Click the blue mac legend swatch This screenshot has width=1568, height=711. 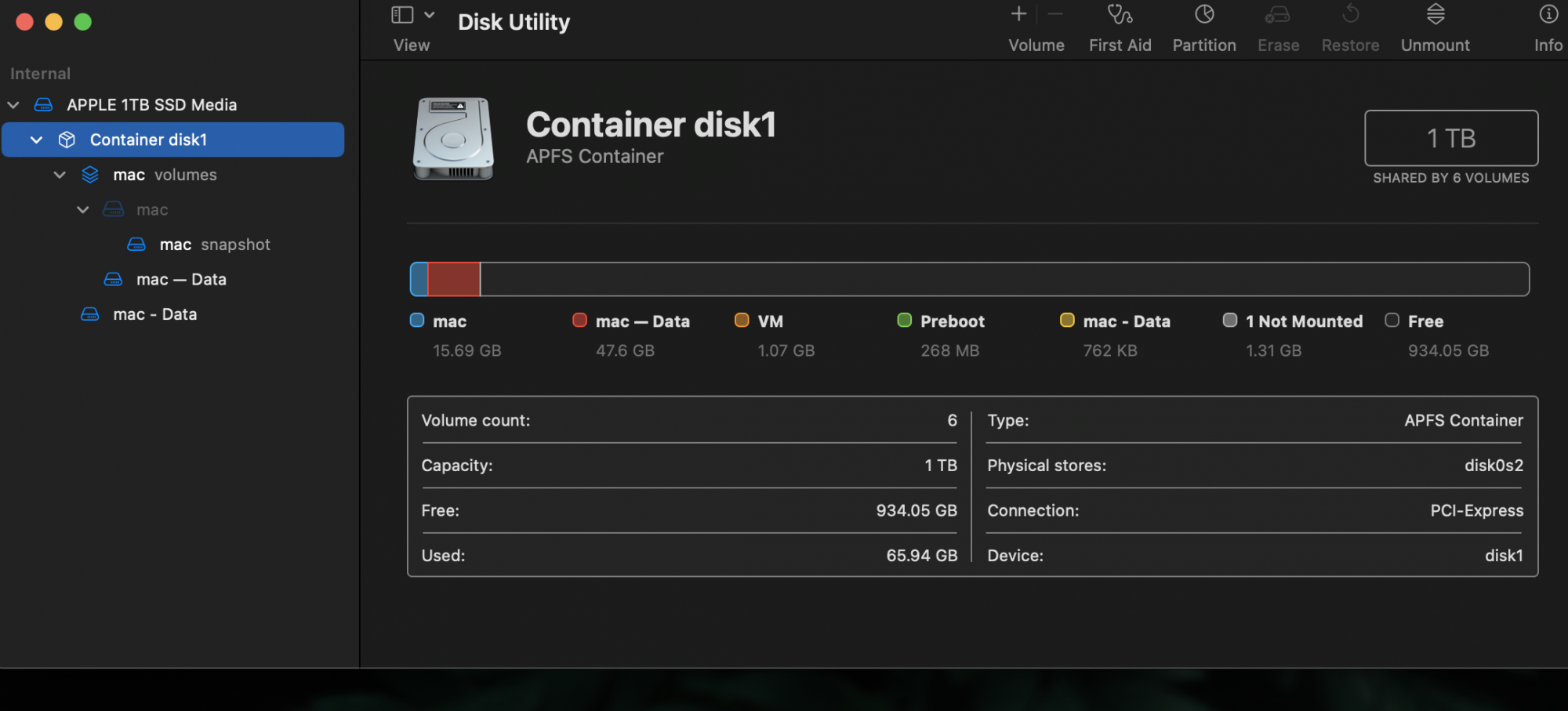click(x=417, y=321)
